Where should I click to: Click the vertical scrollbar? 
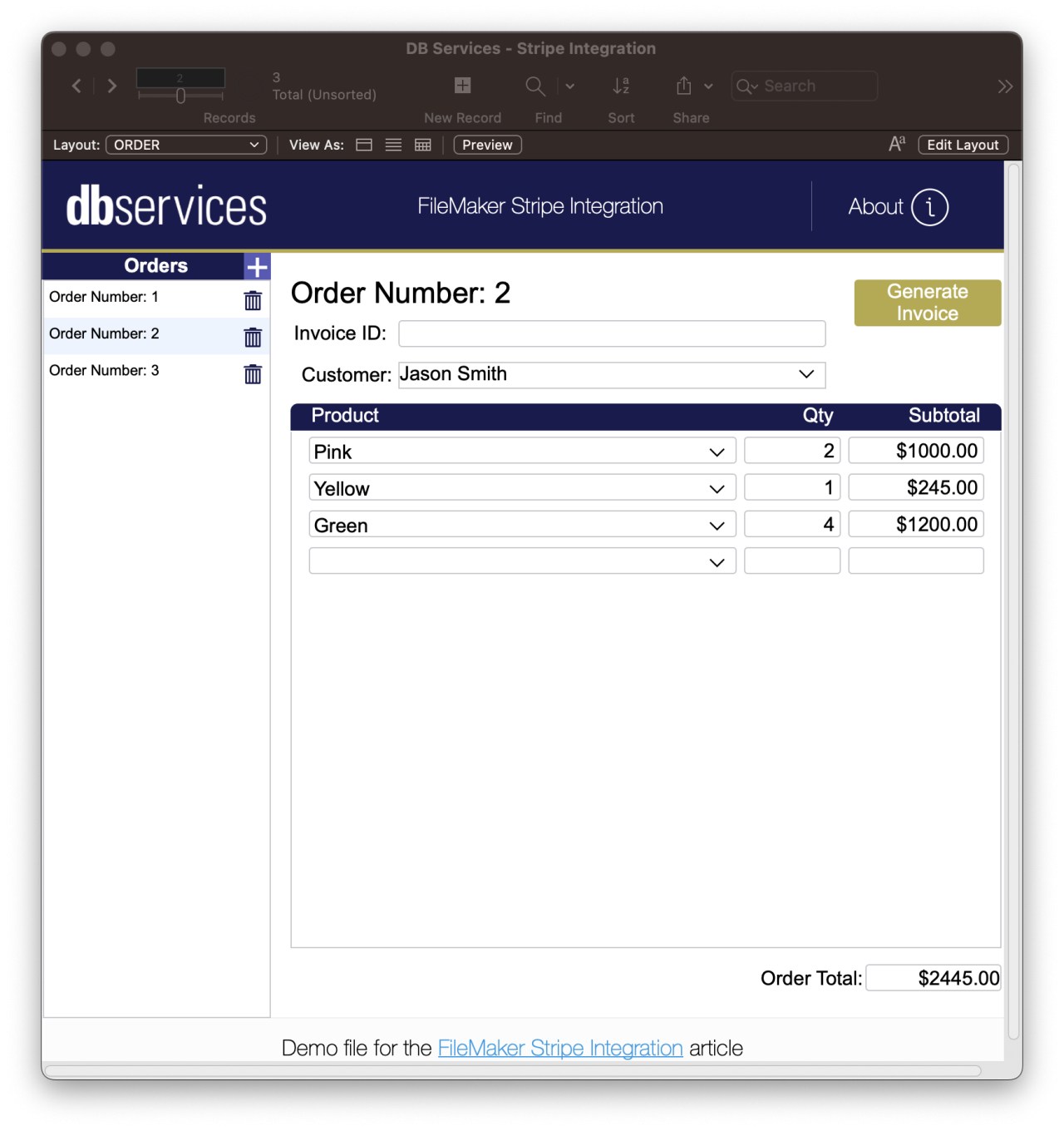tap(1013, 600)
